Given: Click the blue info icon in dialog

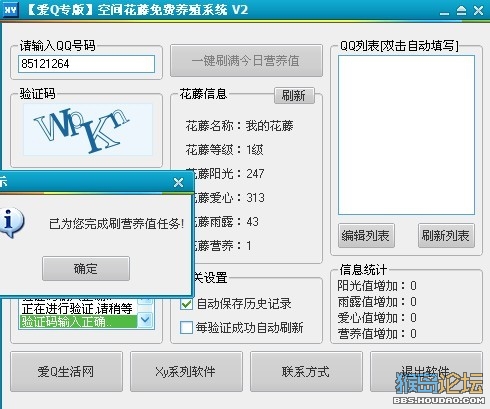Looking at the screenshot, I should click(11, 223).
